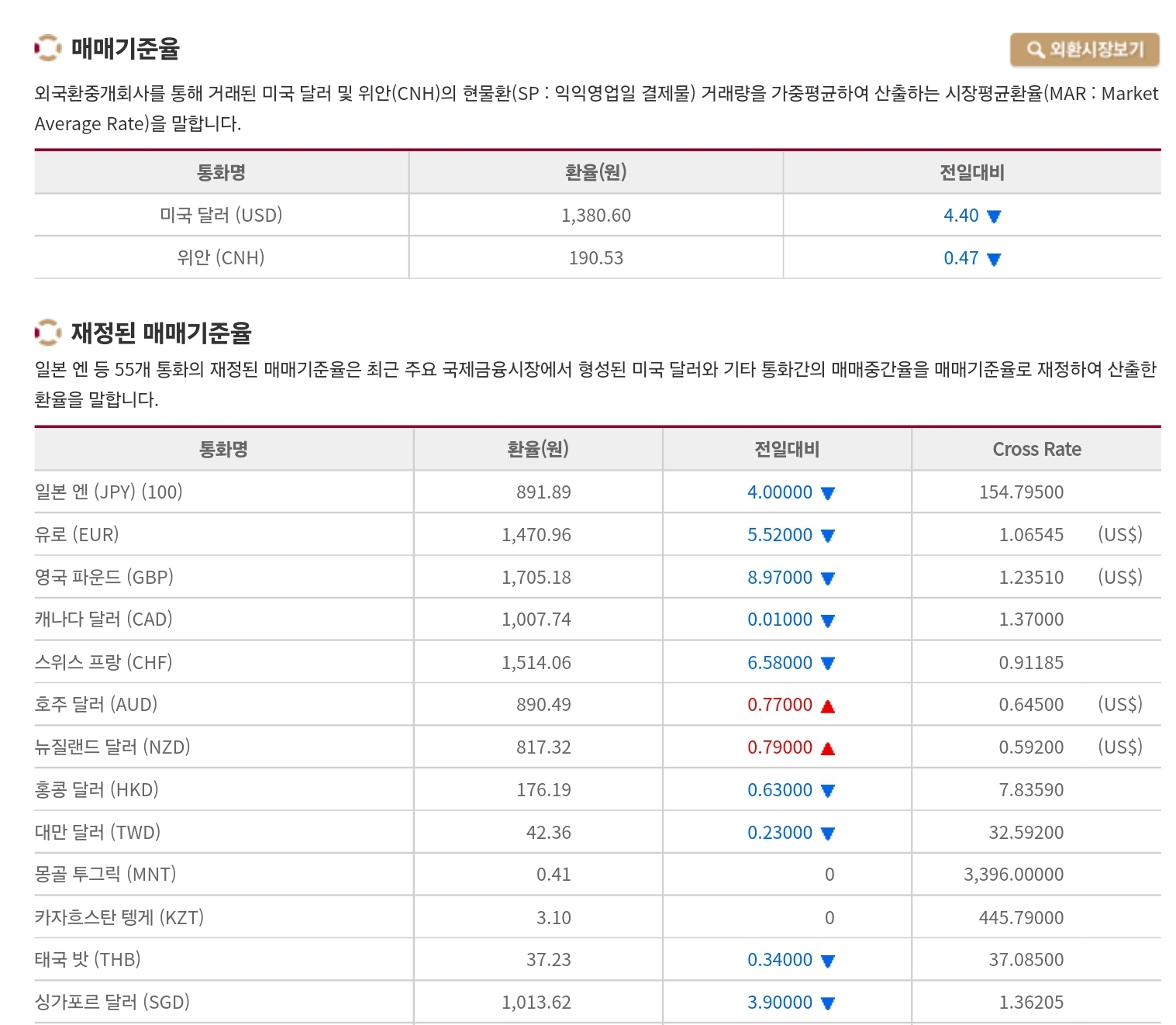Click the SGD rate 1,013.62
The image size is (1176, 1025).
(x=536, y=1003)
